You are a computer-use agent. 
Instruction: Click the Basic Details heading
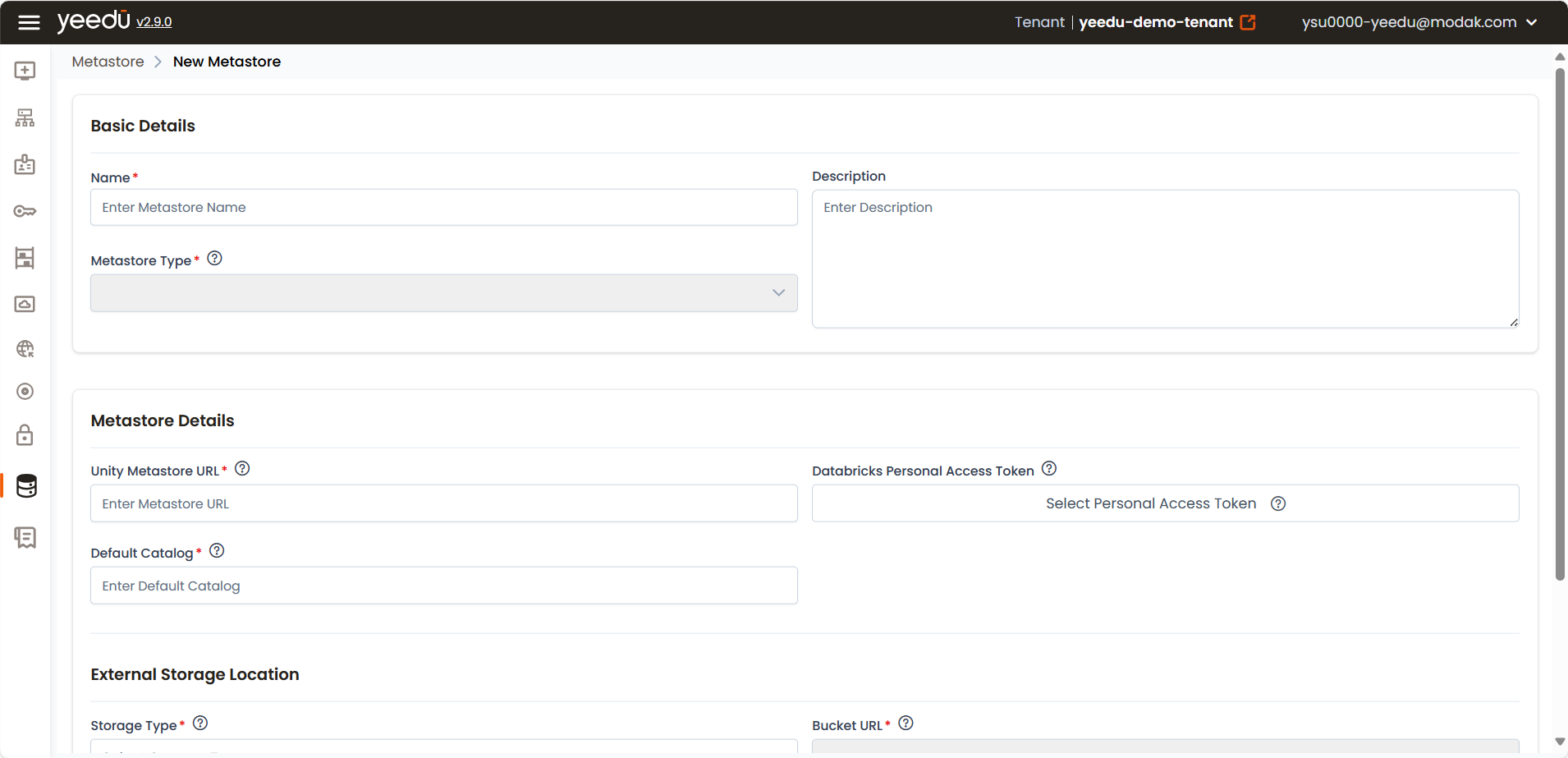pos(143,126)
